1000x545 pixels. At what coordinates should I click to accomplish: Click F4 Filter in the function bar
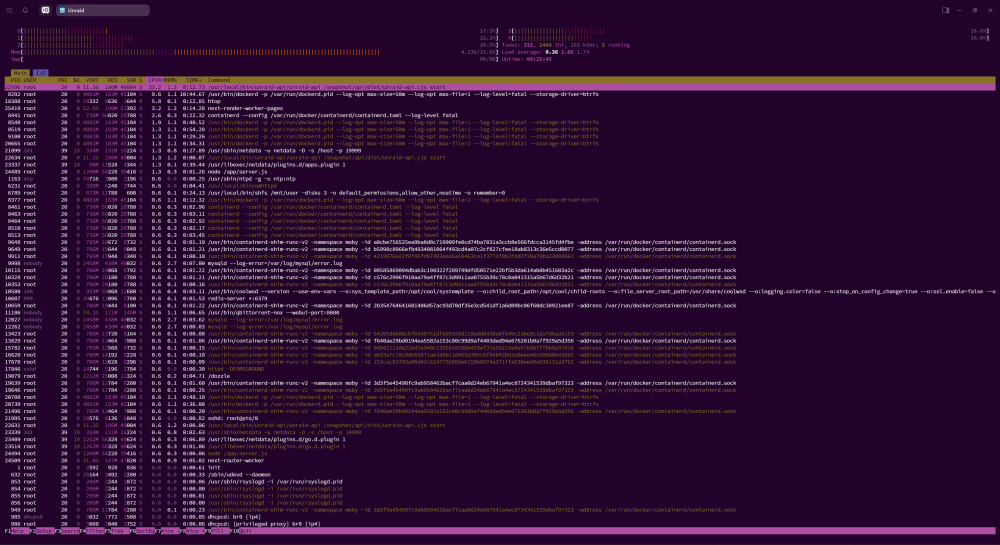point(93,531)
